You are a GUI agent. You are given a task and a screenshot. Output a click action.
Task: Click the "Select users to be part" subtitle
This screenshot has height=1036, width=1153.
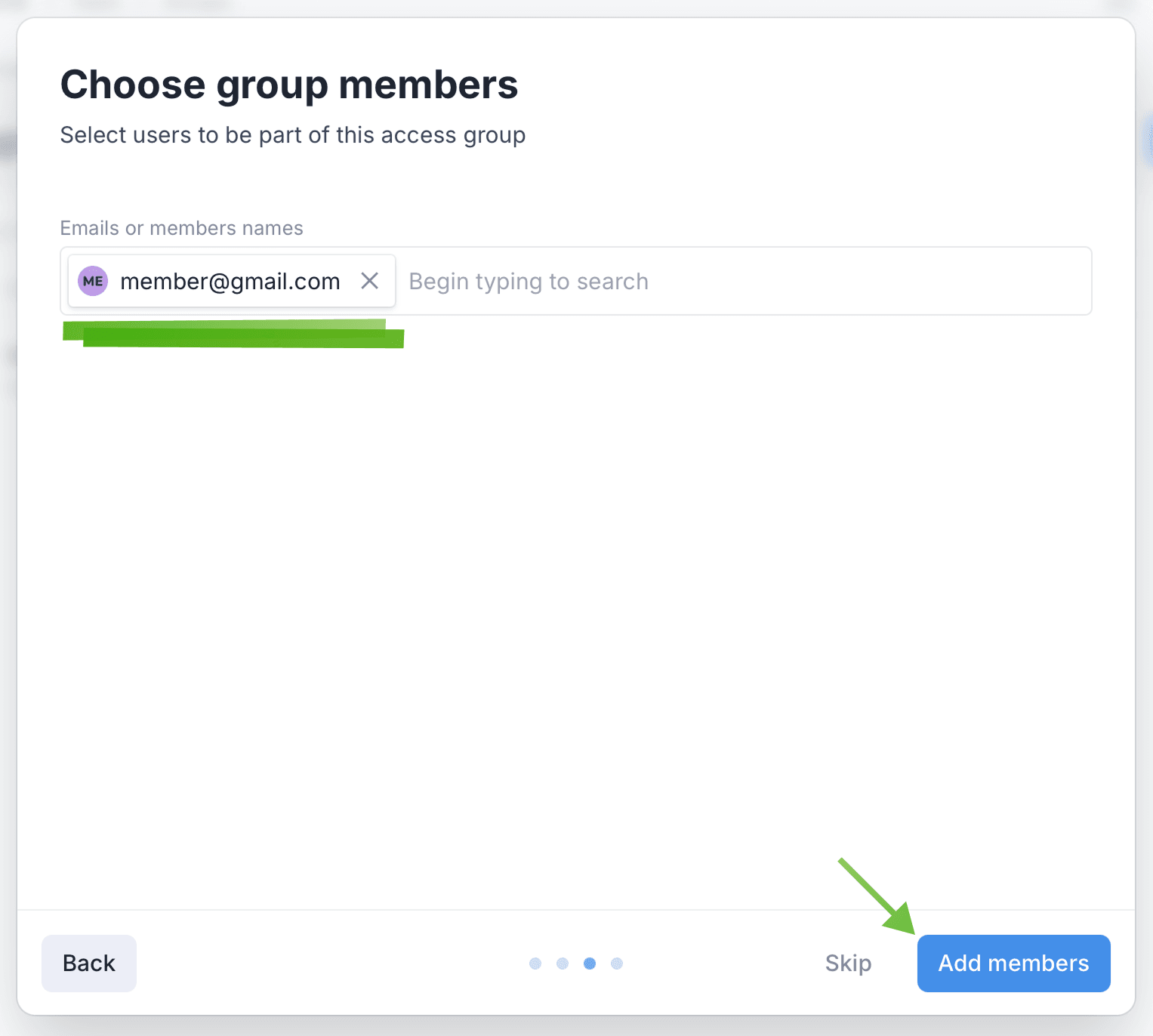tap(293, 135)
